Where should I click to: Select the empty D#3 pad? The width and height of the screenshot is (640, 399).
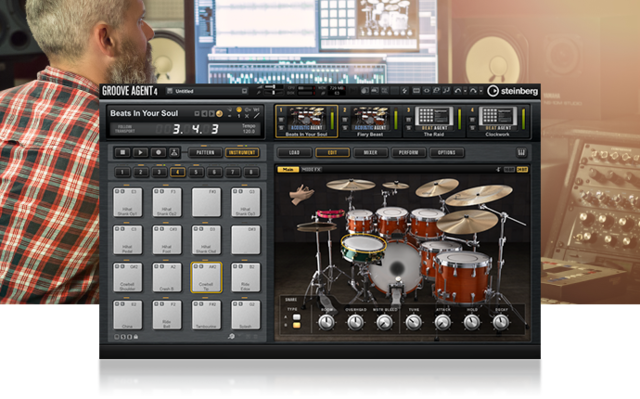pos(246,240)
